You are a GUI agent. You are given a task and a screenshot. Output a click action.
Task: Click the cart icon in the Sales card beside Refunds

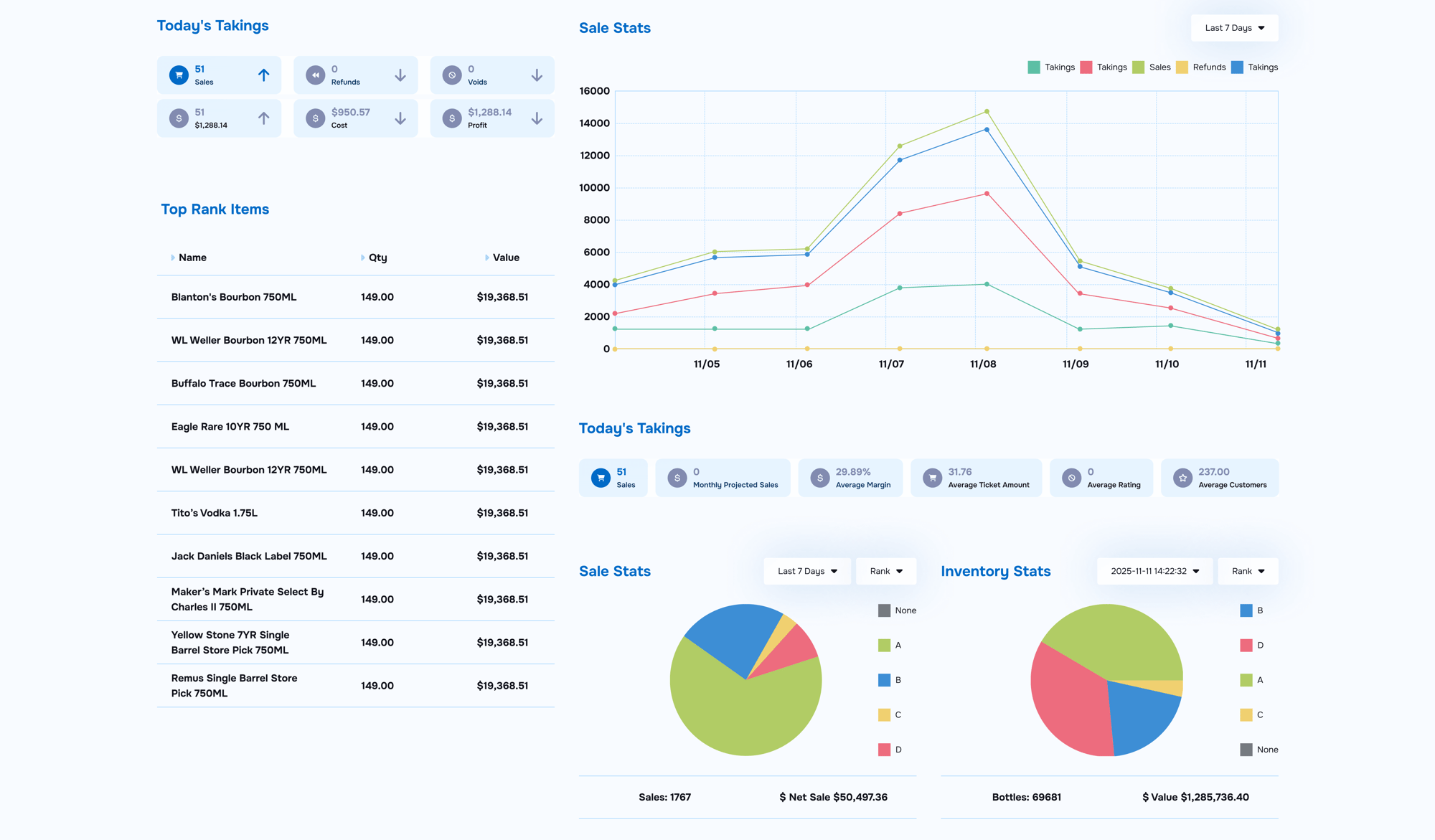point(179,75)
